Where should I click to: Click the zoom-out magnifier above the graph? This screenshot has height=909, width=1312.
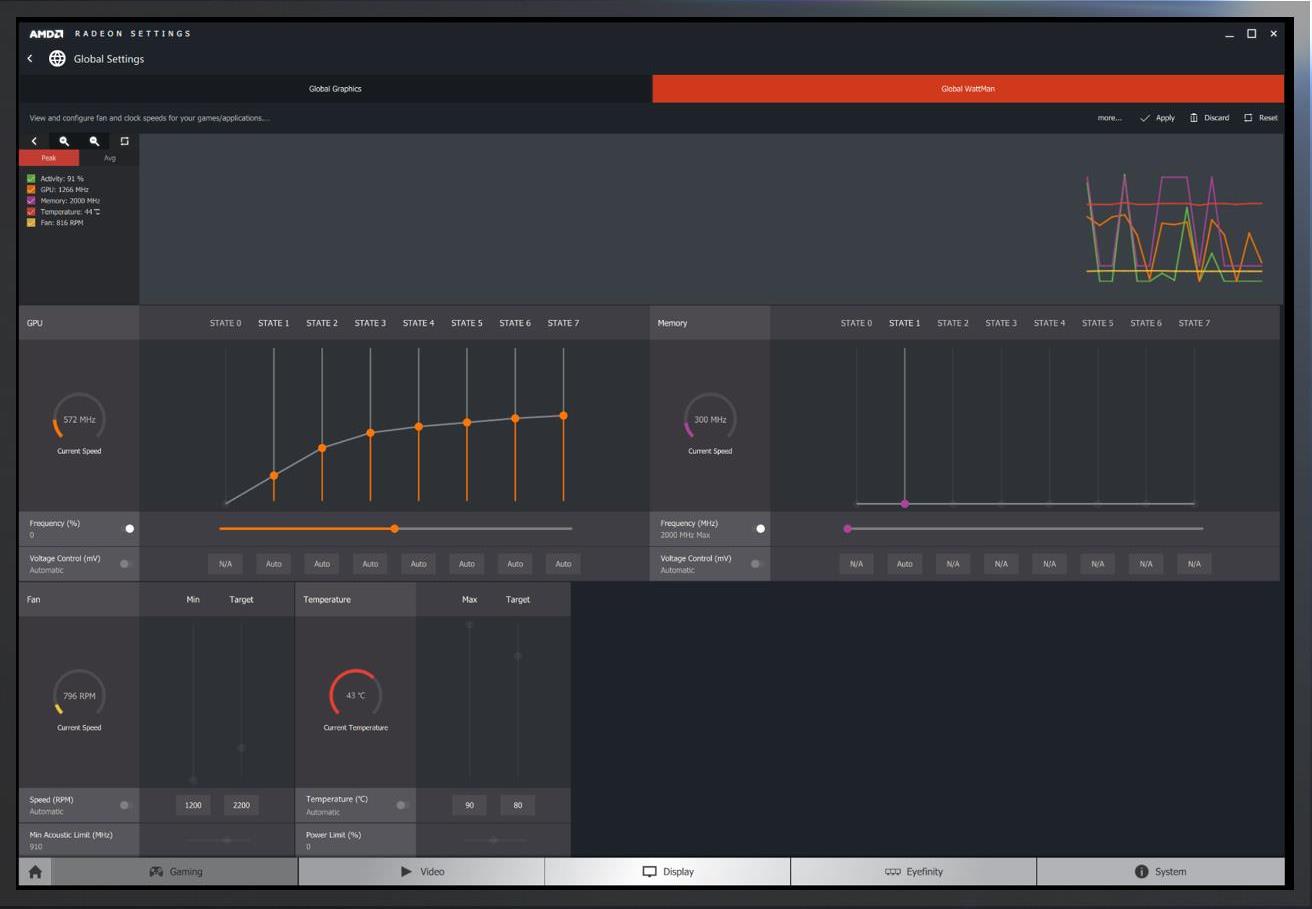94,142
